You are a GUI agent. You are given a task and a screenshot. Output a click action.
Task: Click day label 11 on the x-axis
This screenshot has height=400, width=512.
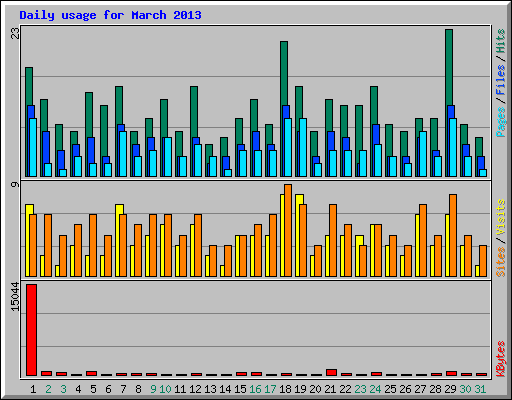tap(180, 389)
